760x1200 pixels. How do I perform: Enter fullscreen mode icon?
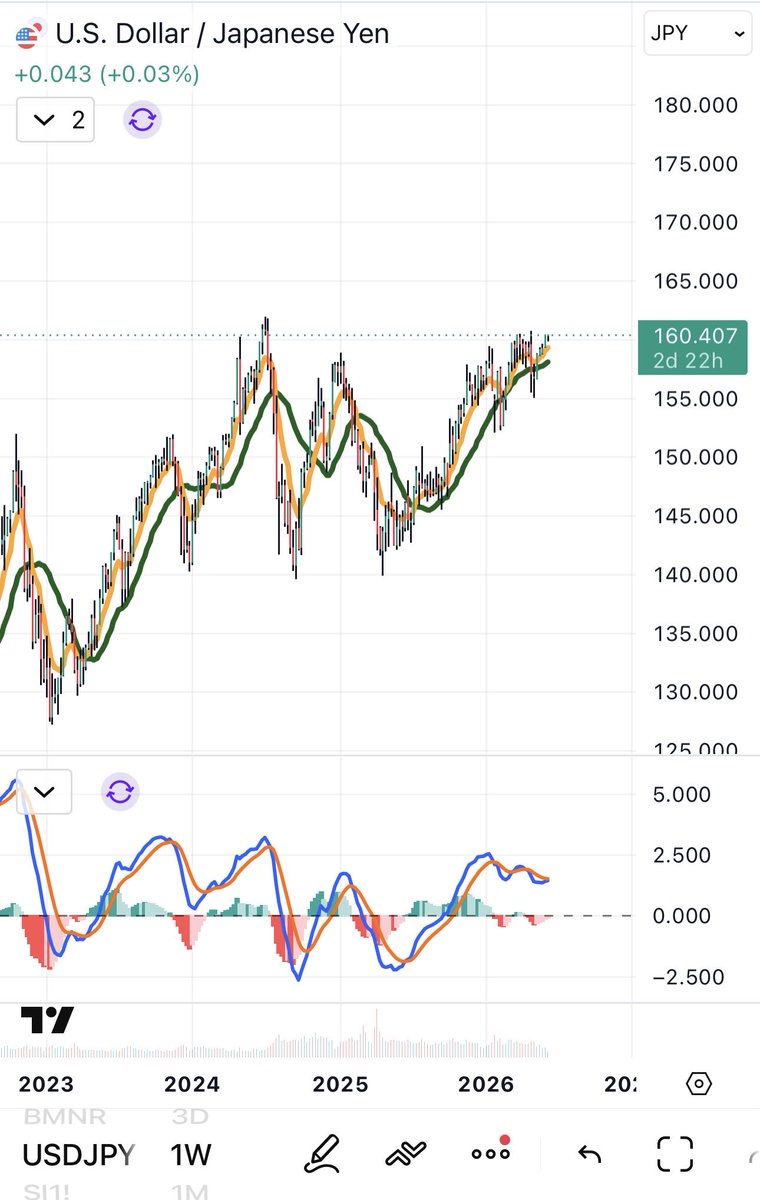coord(675,1154)
